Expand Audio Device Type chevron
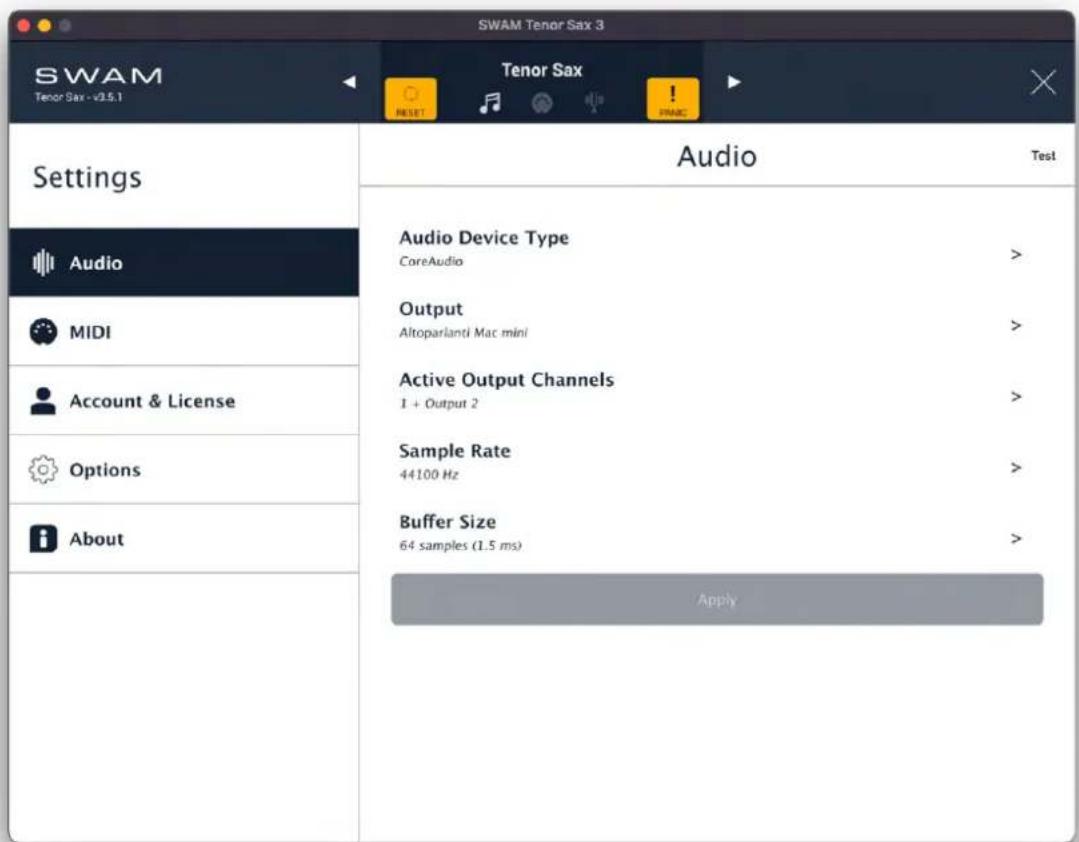Viewport: 1079px width, 842px height. [x=1016, y=255]
